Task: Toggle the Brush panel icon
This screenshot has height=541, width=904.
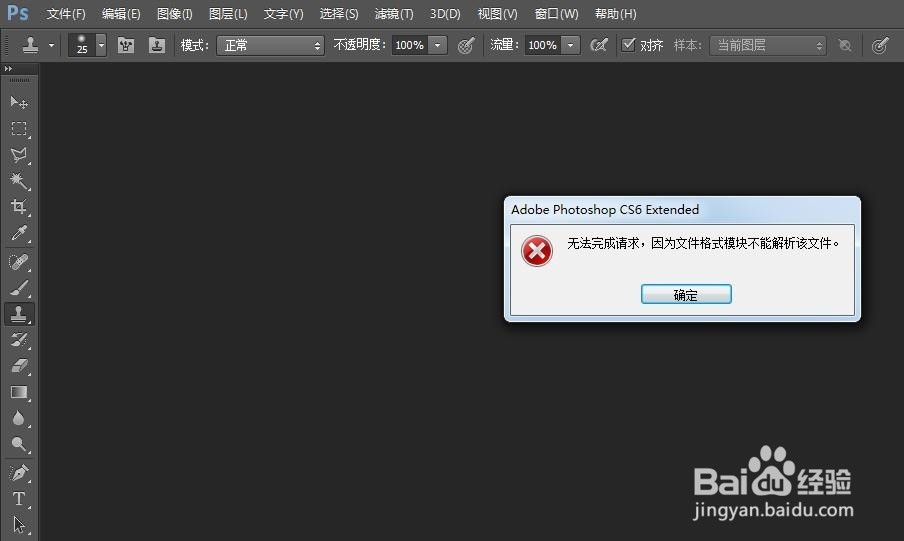Action: click(x=126, y=45)
